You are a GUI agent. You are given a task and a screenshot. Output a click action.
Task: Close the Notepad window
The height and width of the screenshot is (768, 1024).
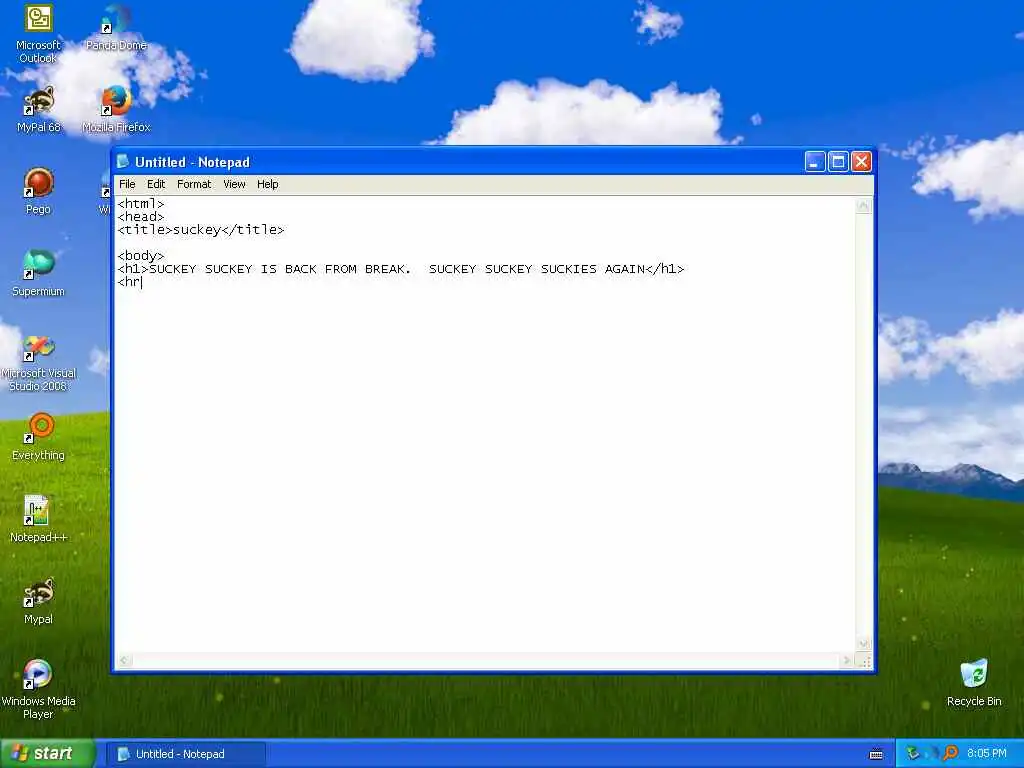pos(861,161)
